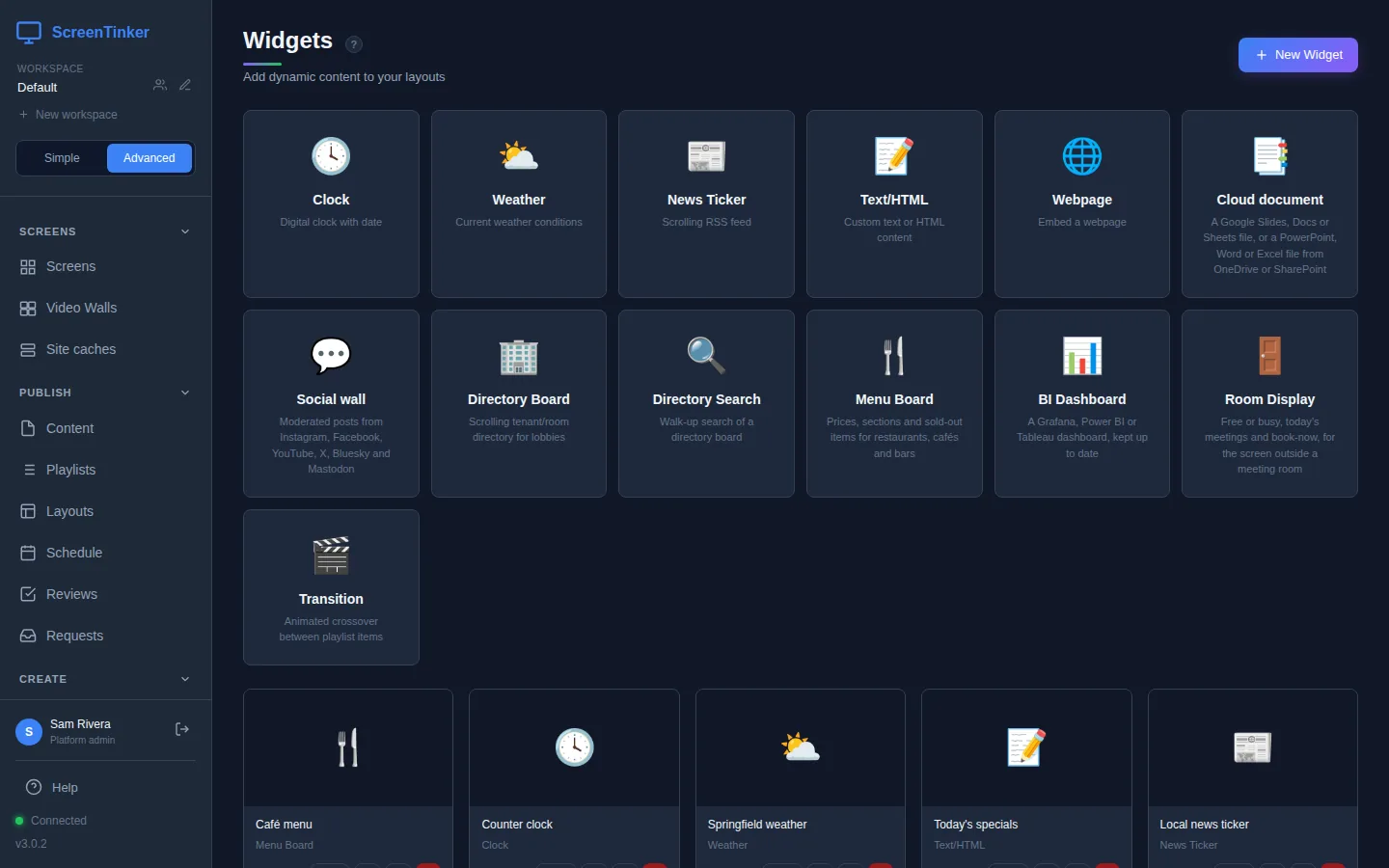Open the Local news ticker widget thumbnail
1389x868 pixels.
click(x=1252, y=747)
